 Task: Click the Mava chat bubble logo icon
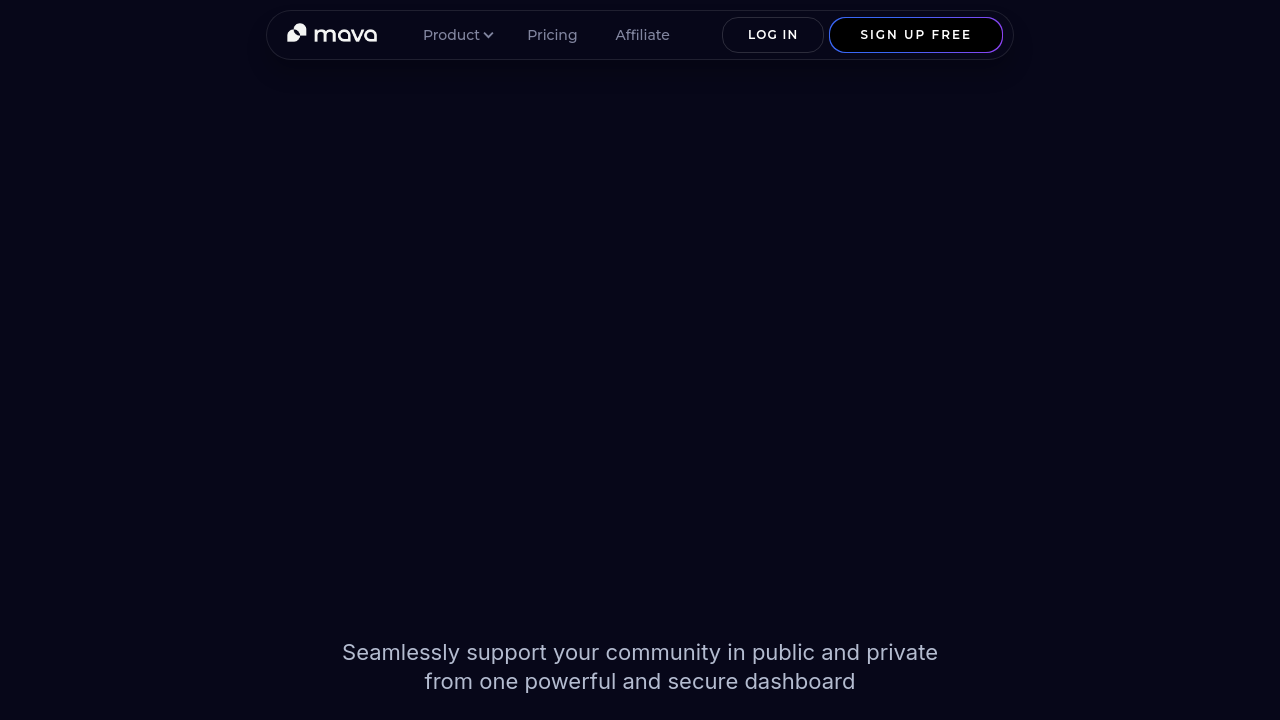coord(296,33)
